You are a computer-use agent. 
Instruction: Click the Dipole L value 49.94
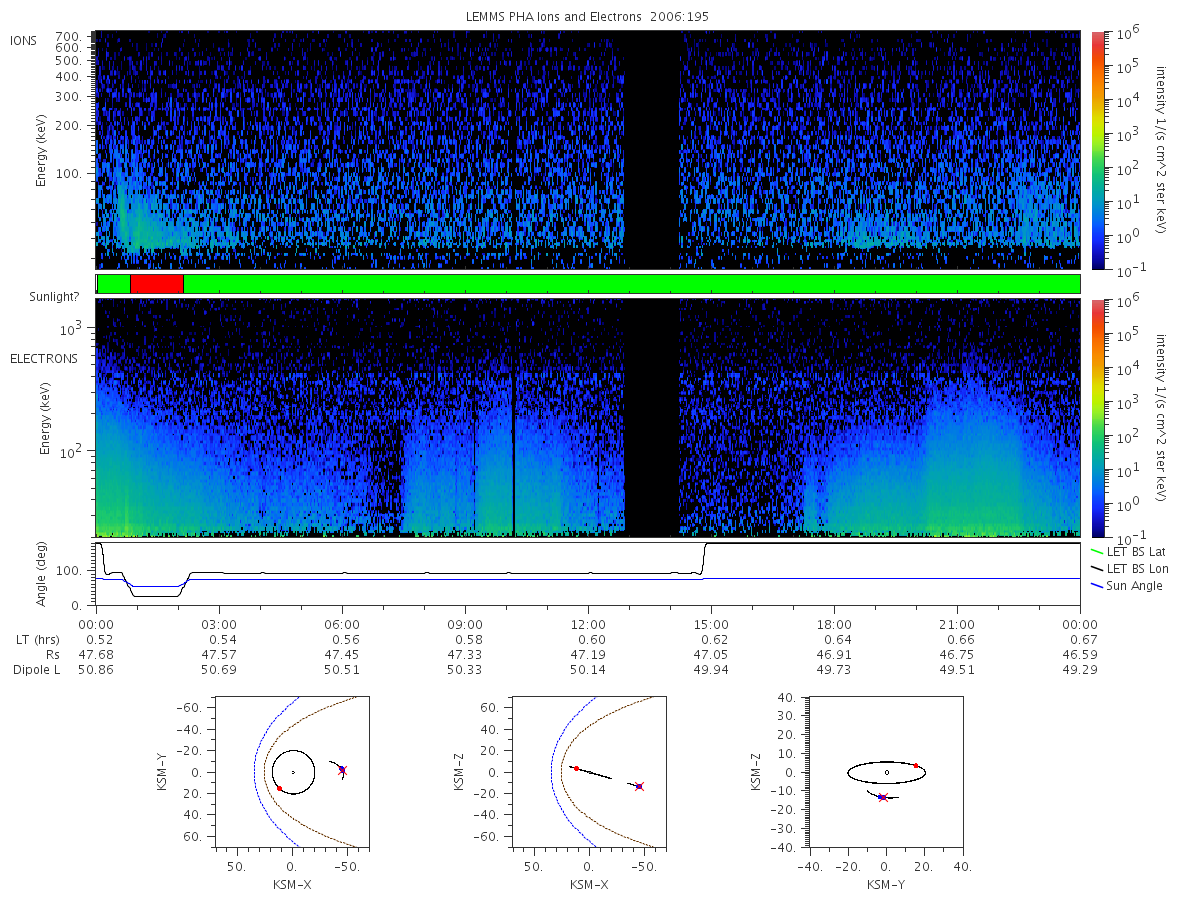(x=711, y=670)
